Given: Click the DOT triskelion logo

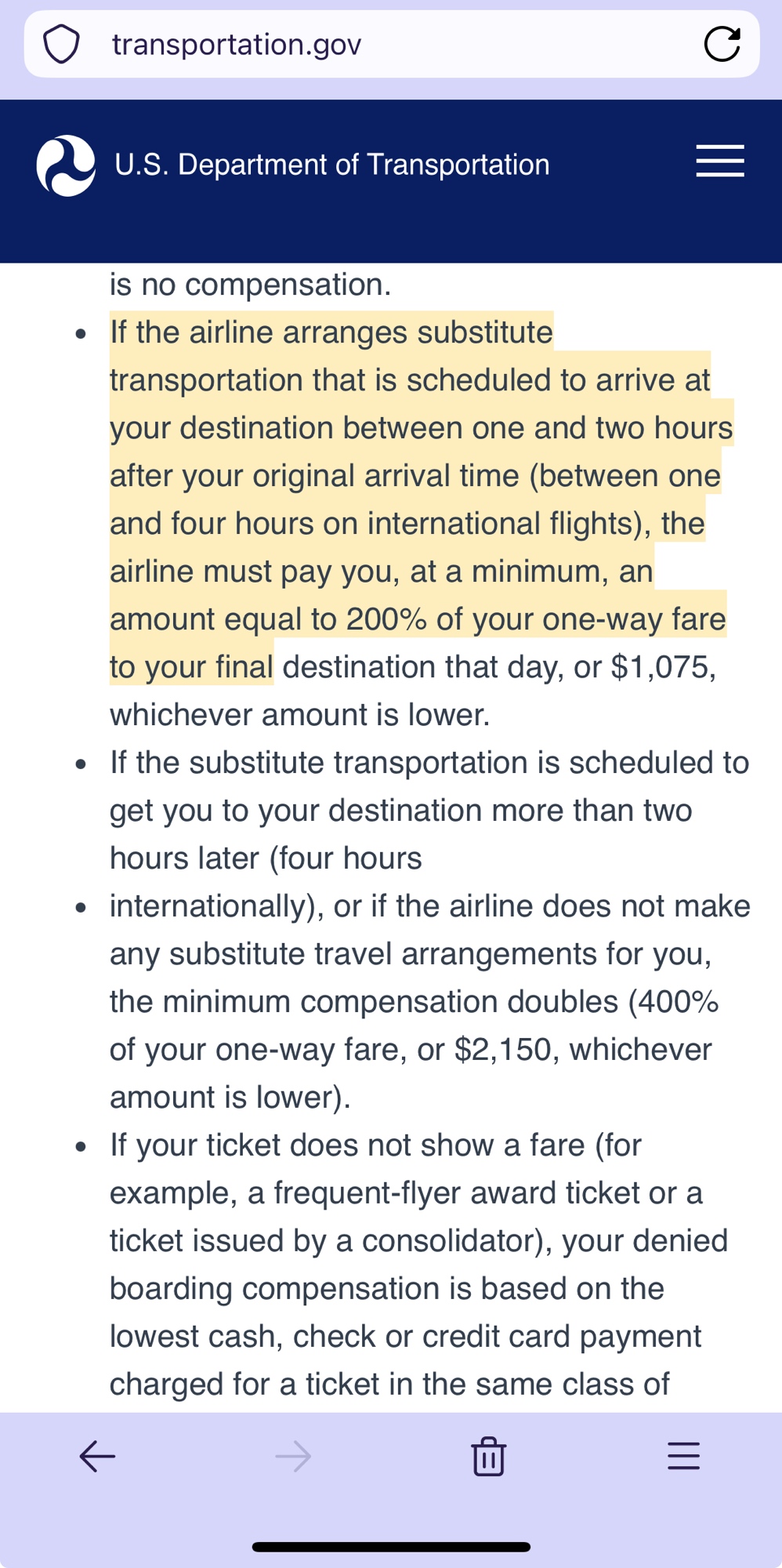Looking at the screenshot, I should (66, 165).
